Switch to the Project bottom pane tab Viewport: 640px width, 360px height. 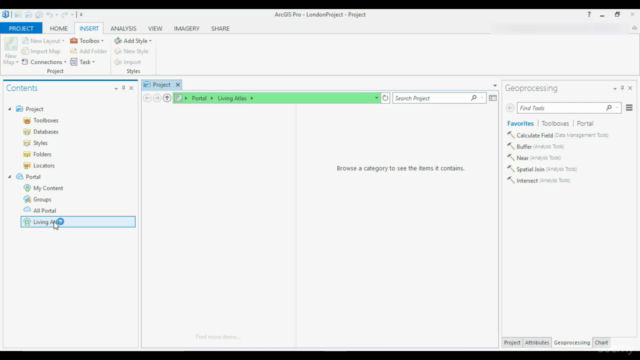(x=512, y=342)
